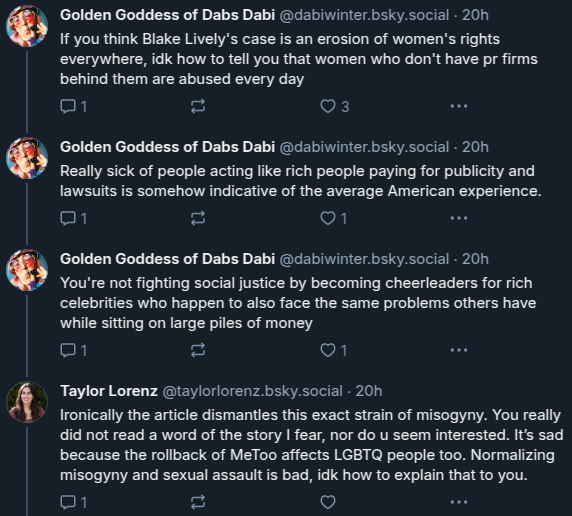The width and height of the screenshot is (572, 516).
Task: Like the 'Really sick of people' post
Action: click(x=333, y=219)
